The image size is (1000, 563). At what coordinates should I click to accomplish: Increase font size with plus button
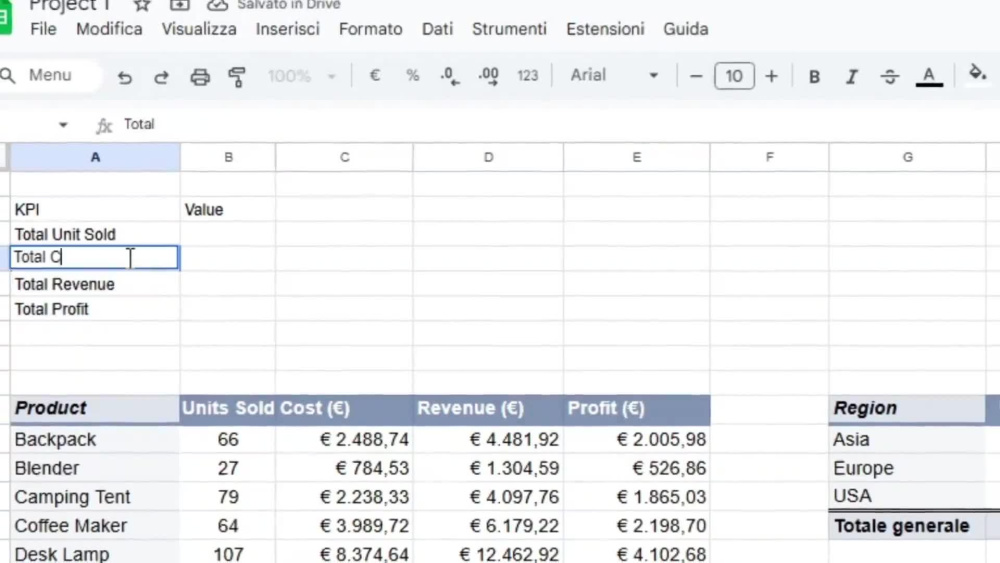pyautogui.click(x=772, y=77)
